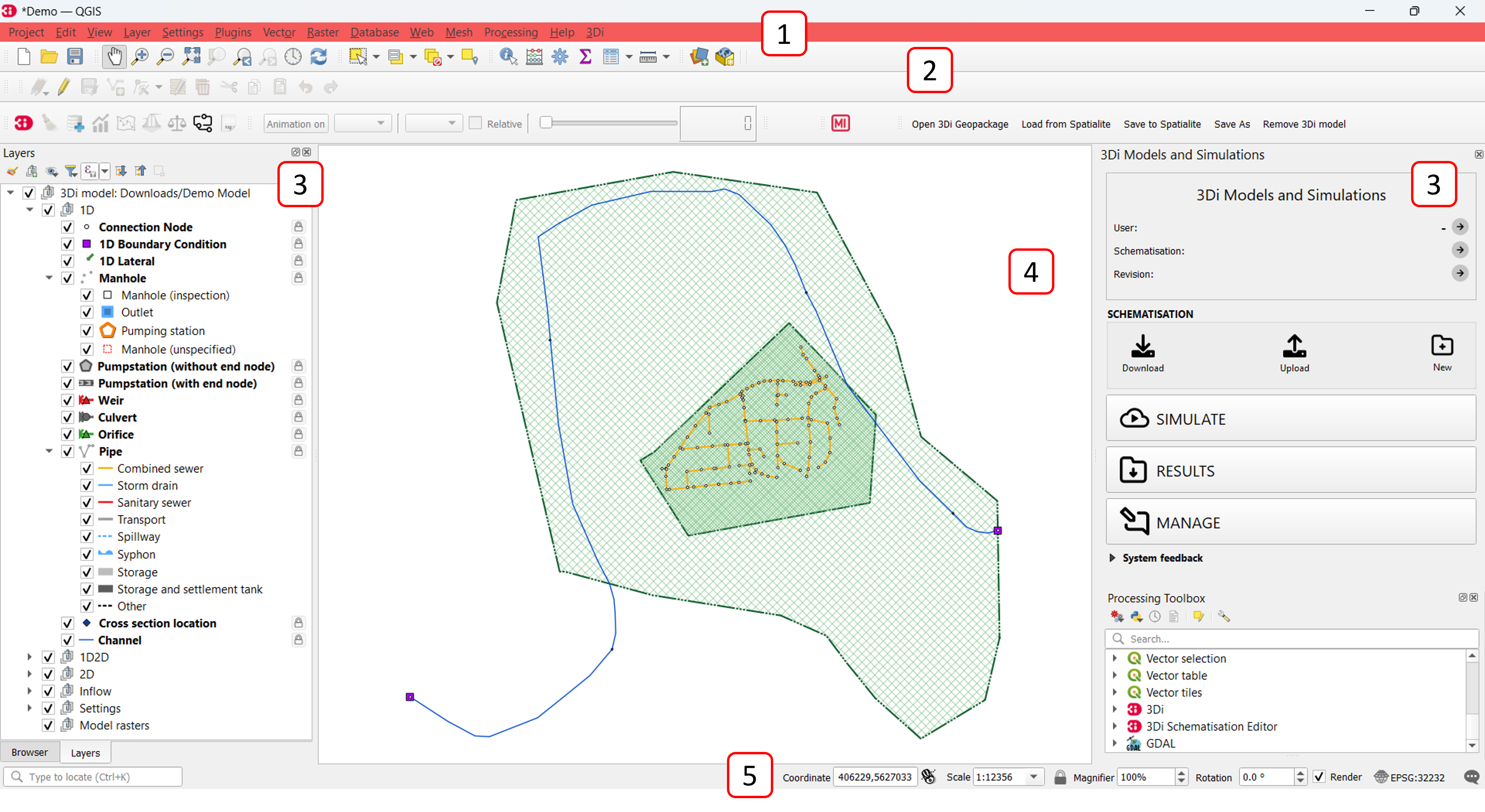Click the animation timeline slider handle

click(x=545, y=123)
